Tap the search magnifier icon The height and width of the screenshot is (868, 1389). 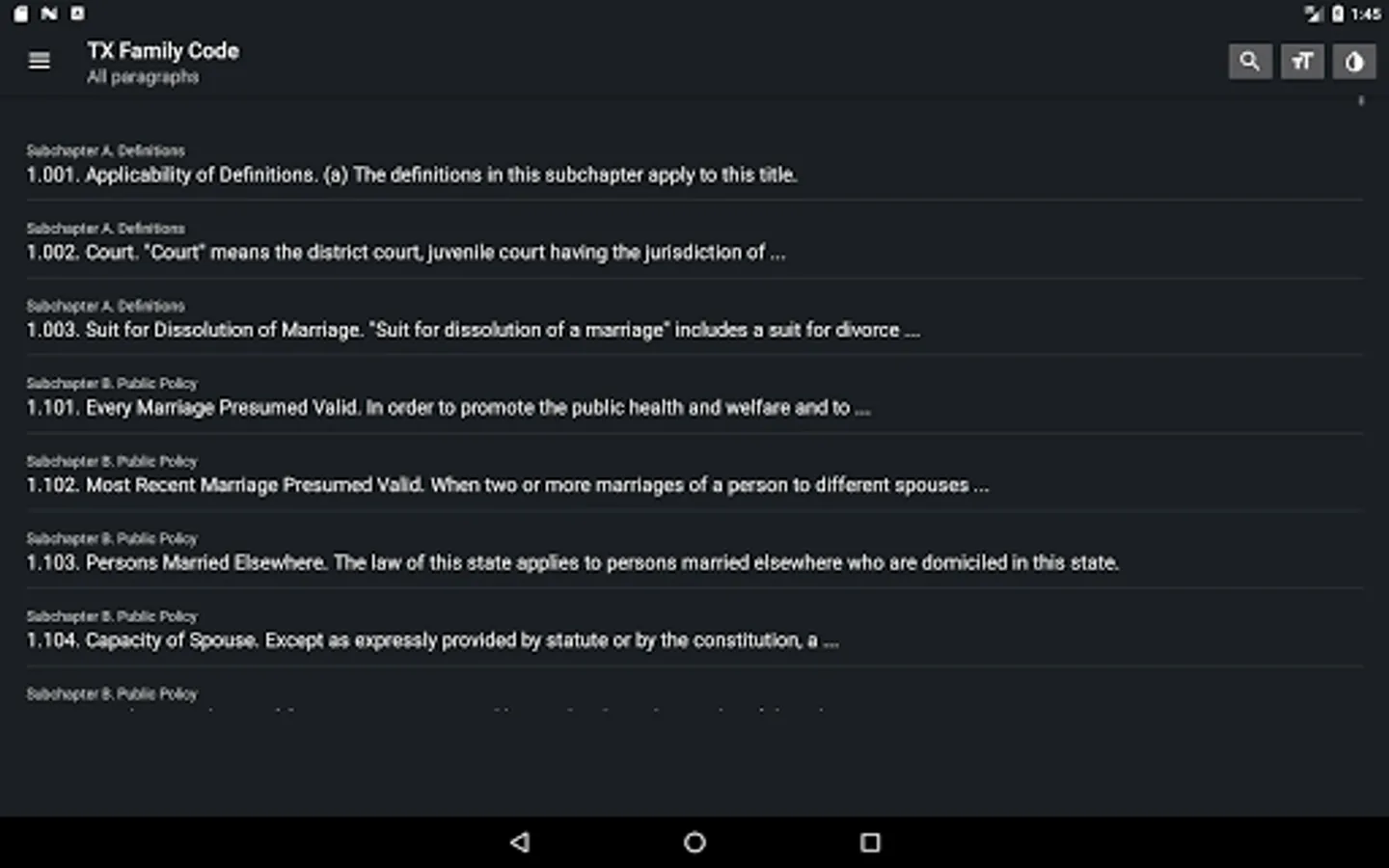[1250, 62]
